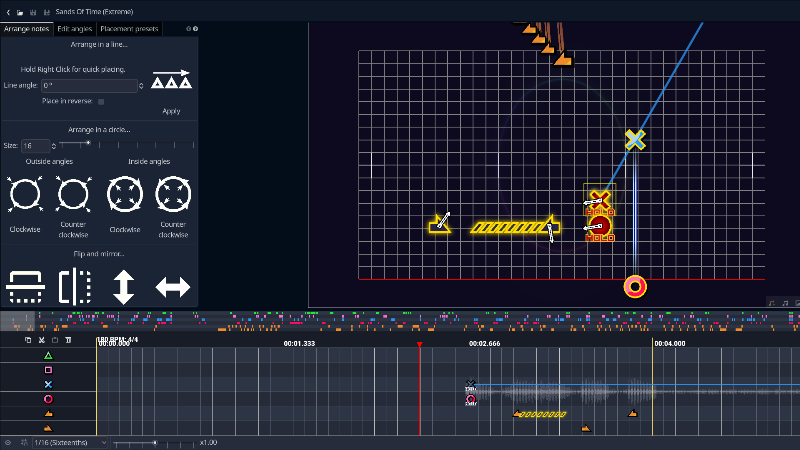Image resolution: width=800 pixels, height=450 pixels.
Task: Select the yellow slide arrow on left
Action: pyautogui.click(x=440, y=224)
